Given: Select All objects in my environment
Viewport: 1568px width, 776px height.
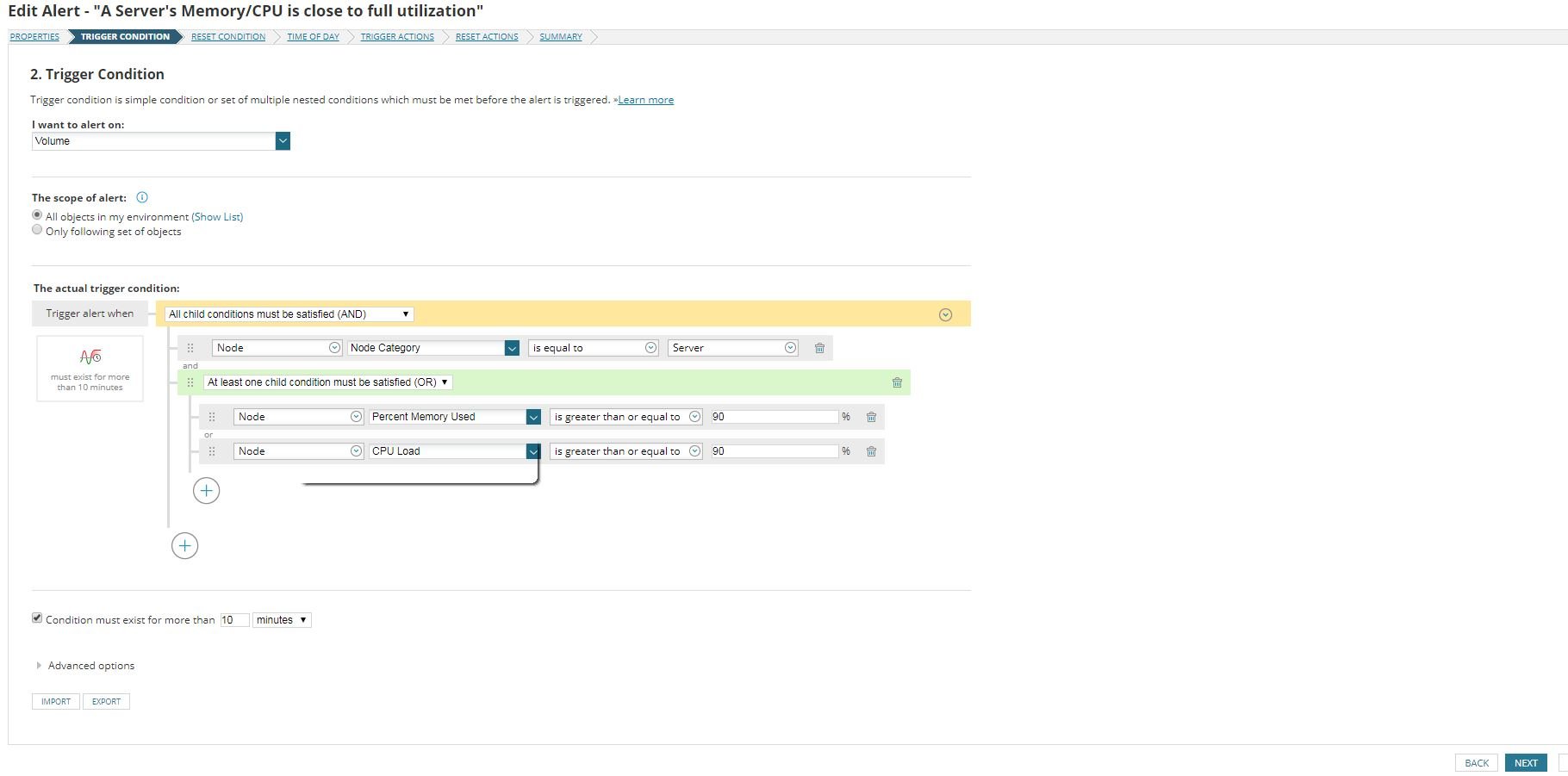Looking at the screenshot, I should 37,215.
